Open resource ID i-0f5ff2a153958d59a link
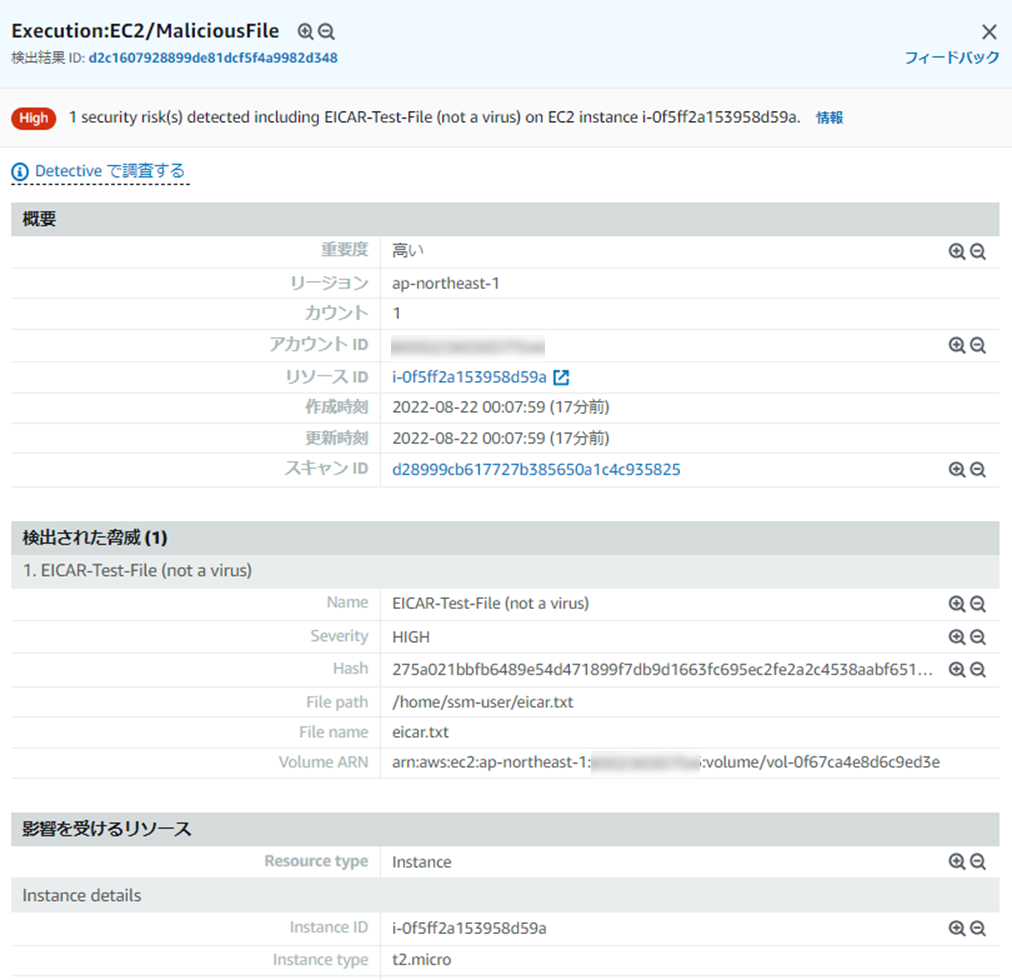 469,377
